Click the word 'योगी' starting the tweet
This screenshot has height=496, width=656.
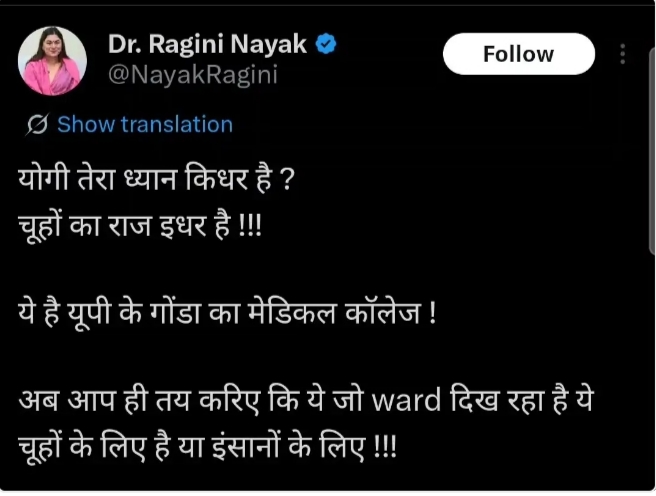(x=43, y=179)
